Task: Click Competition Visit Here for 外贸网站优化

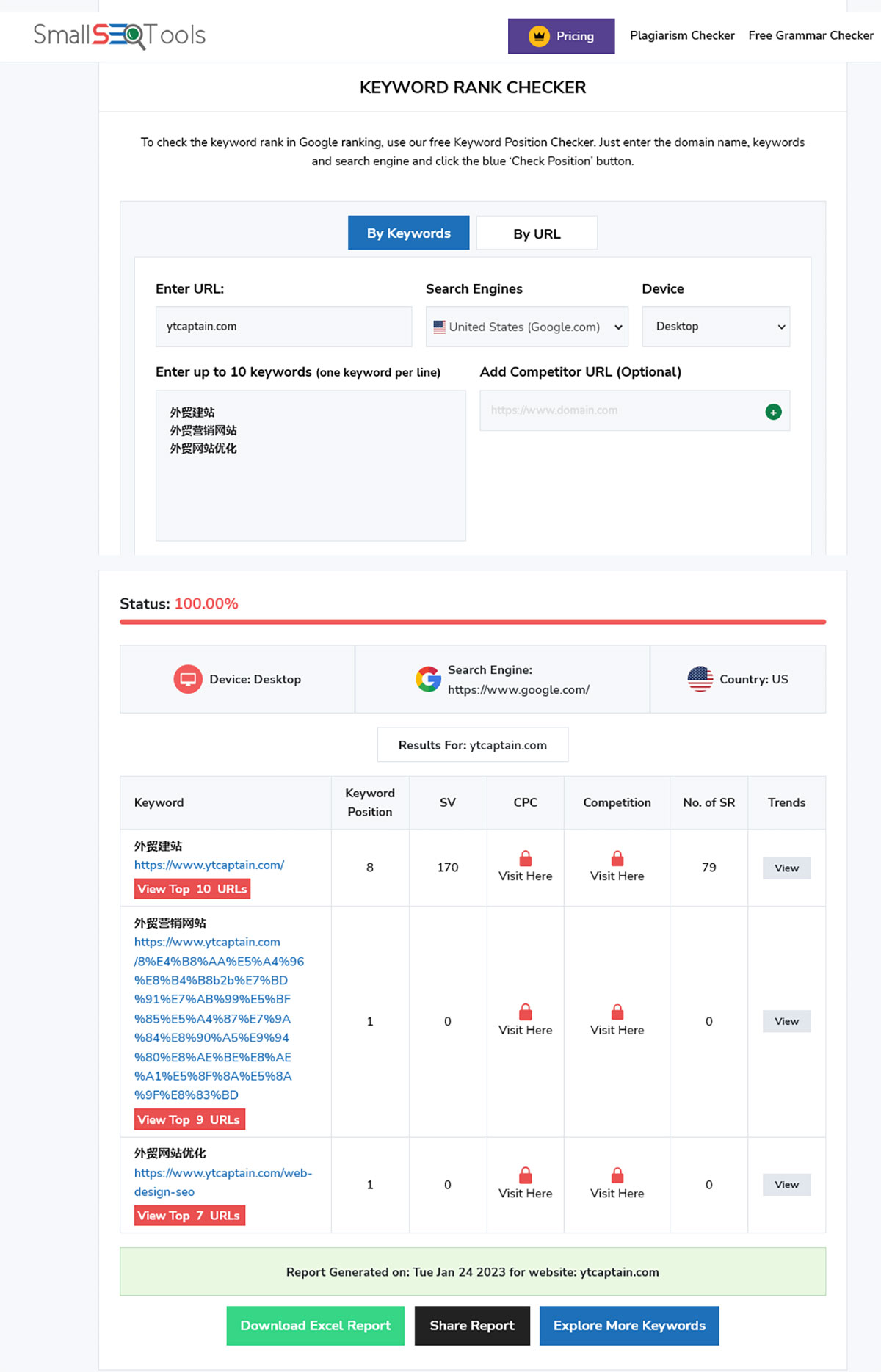Action: point(617,1193)
